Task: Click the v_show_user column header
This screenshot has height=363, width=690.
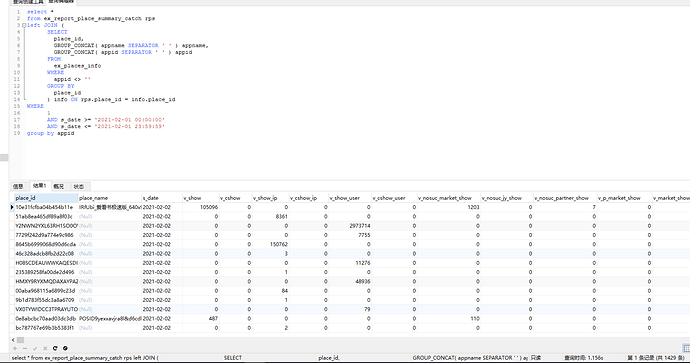Action: point(349,198)
